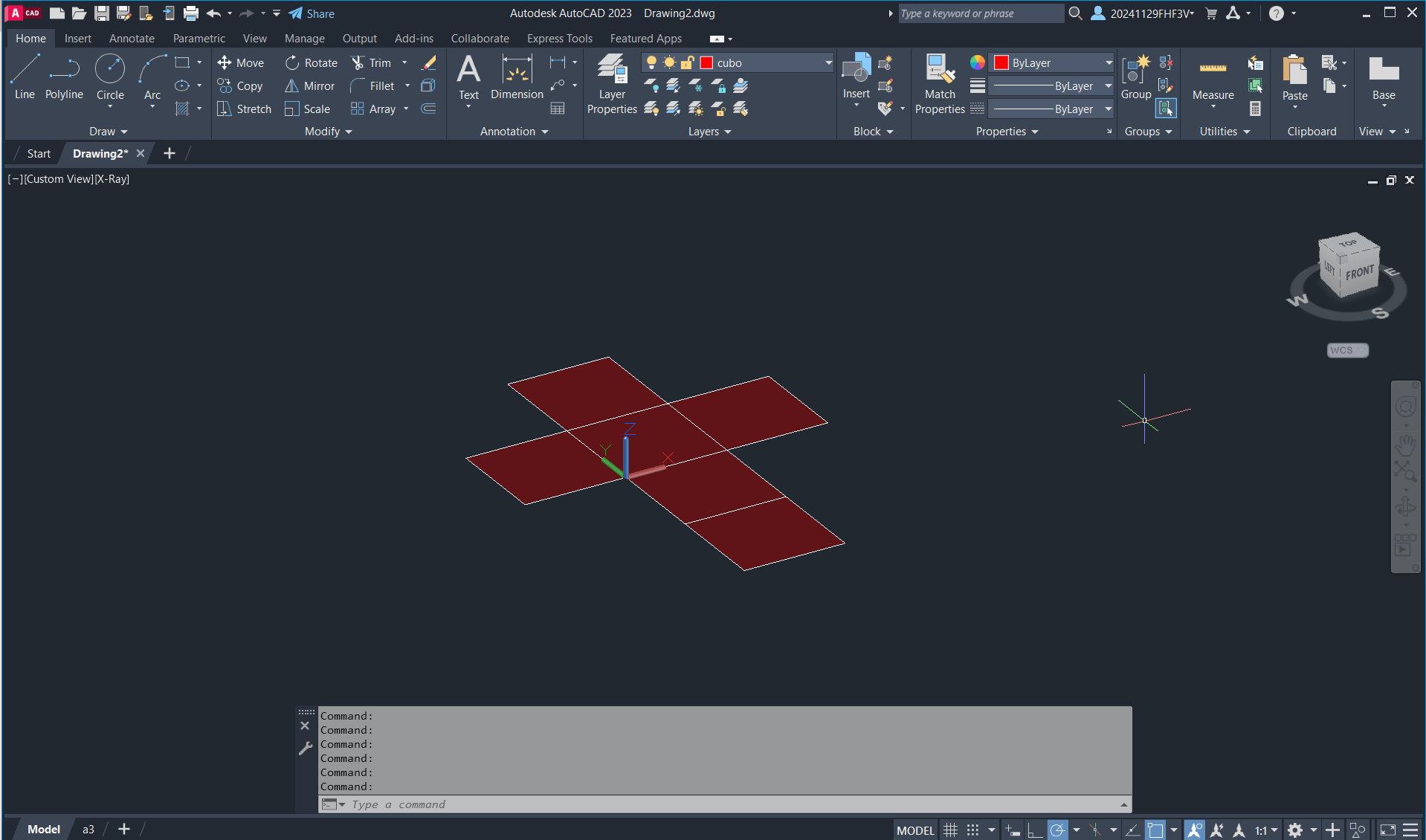Click the Share button
The width and height of the screenshot is (1426, 840).
[x=312, y=13]
